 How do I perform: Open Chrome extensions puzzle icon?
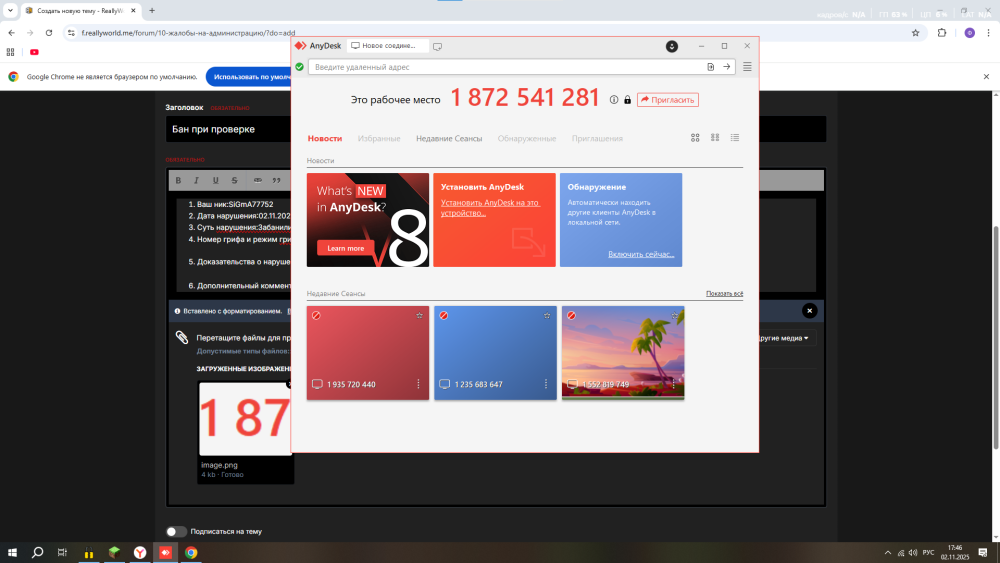click(x=942, y=33)
